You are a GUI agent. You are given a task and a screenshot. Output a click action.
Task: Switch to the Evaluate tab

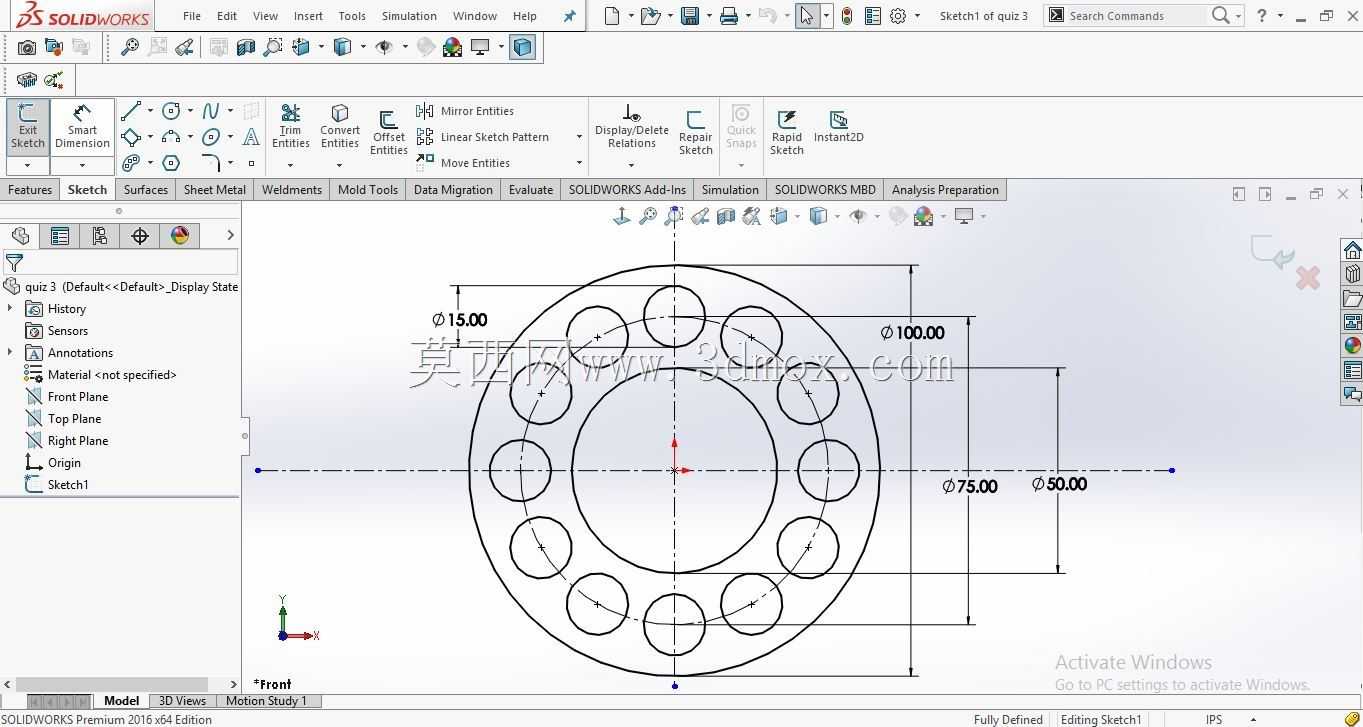[x=530, y=190]
